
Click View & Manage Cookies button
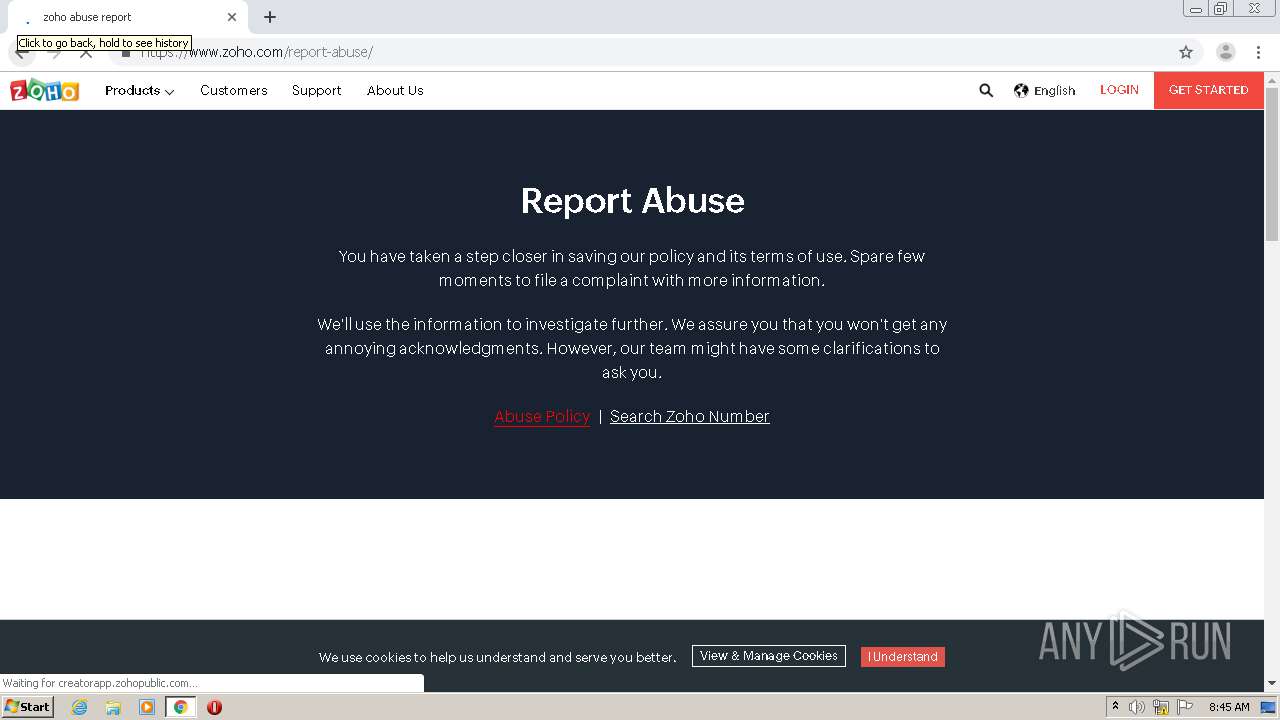(x=769, y=656)
